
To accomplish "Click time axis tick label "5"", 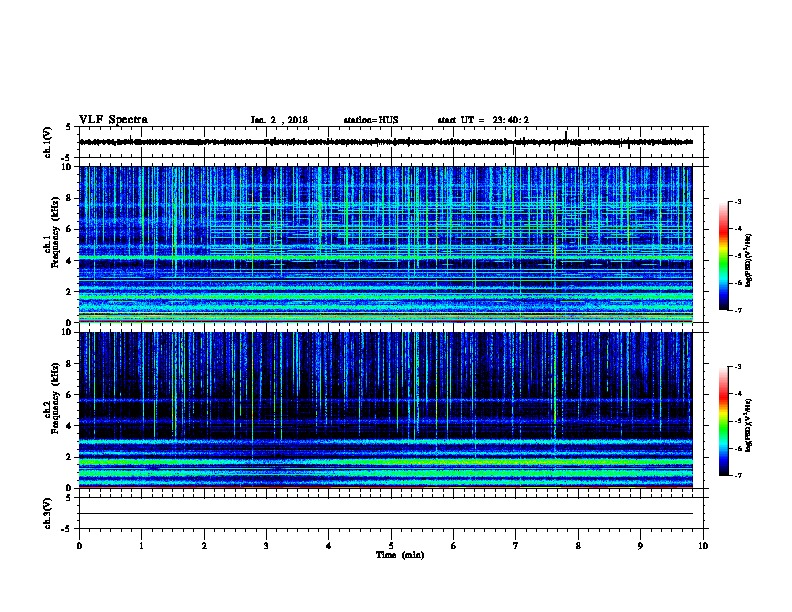I will click(391, 546).
